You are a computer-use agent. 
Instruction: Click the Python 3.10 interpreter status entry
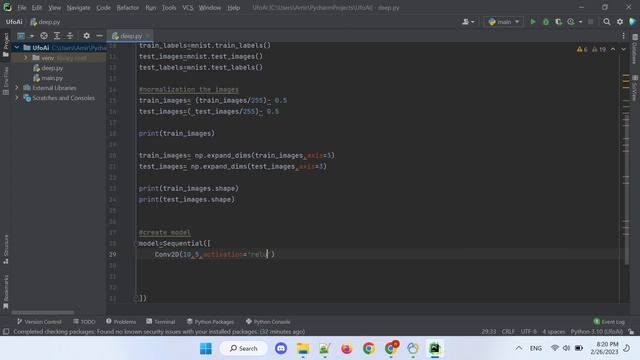coord(597,331)
